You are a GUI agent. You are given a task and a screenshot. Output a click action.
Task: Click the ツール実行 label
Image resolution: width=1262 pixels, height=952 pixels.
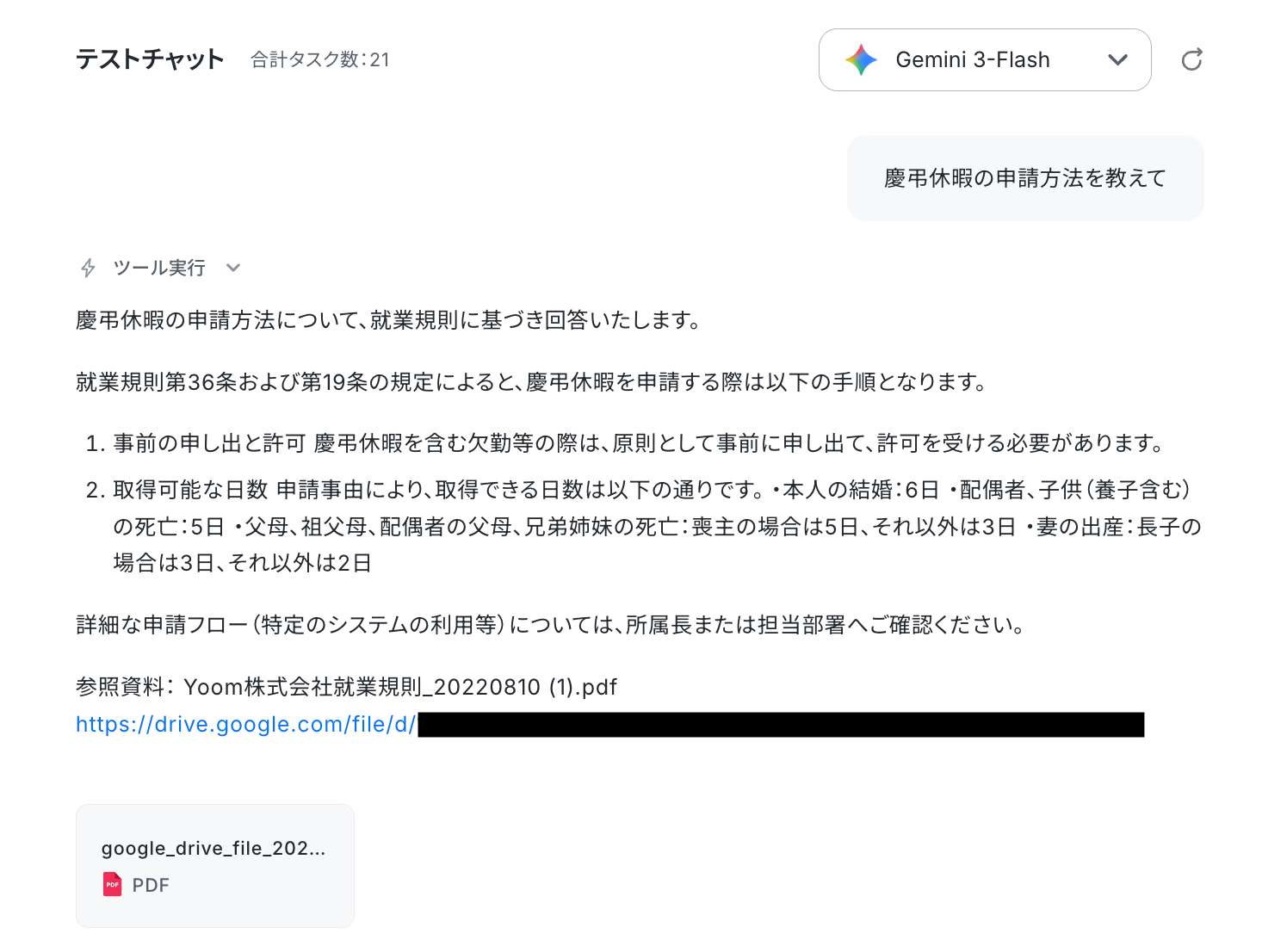pyautogui.click(x=159, y=268)
